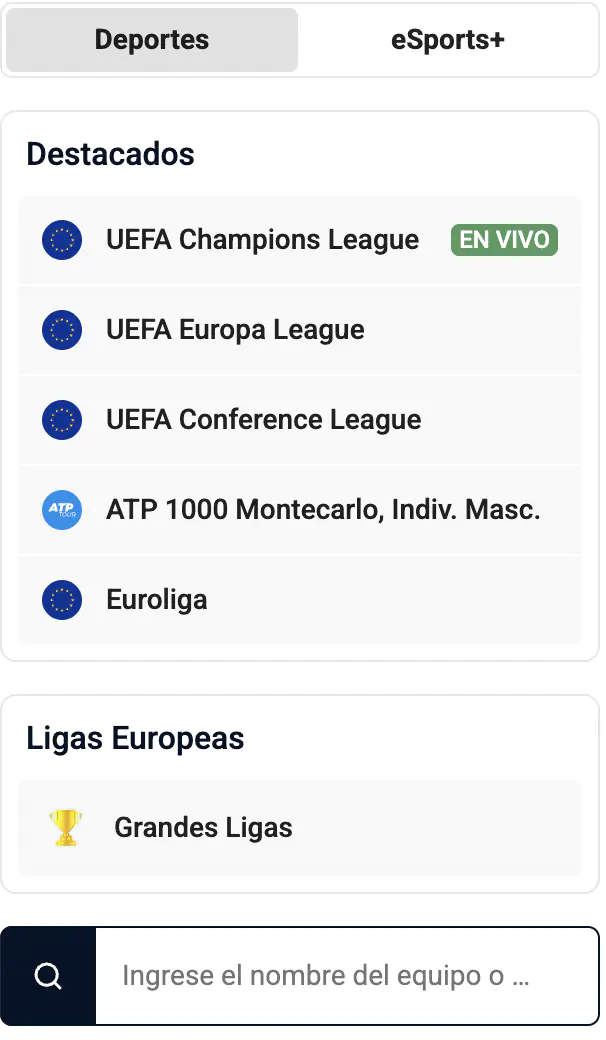The image size is (606, 1040).
Task: Open the UEFA Conference League text link
Action: click(x=263, y=420)
